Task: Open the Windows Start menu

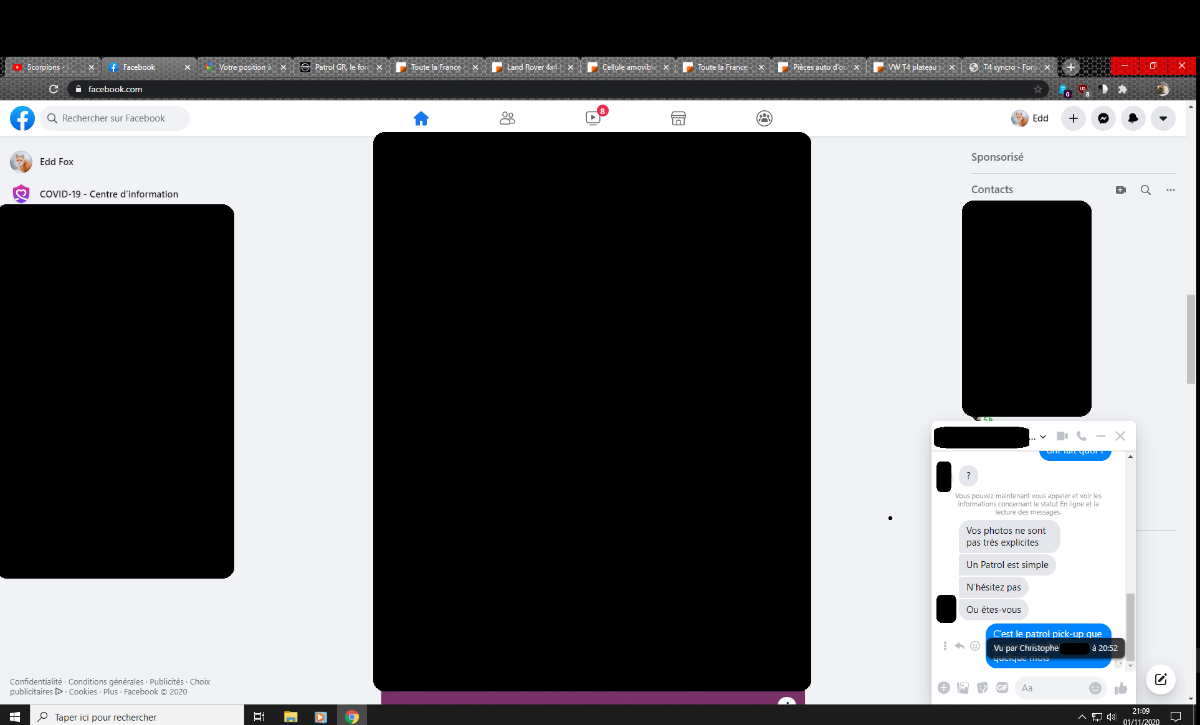Action: [x=15, y=716]
